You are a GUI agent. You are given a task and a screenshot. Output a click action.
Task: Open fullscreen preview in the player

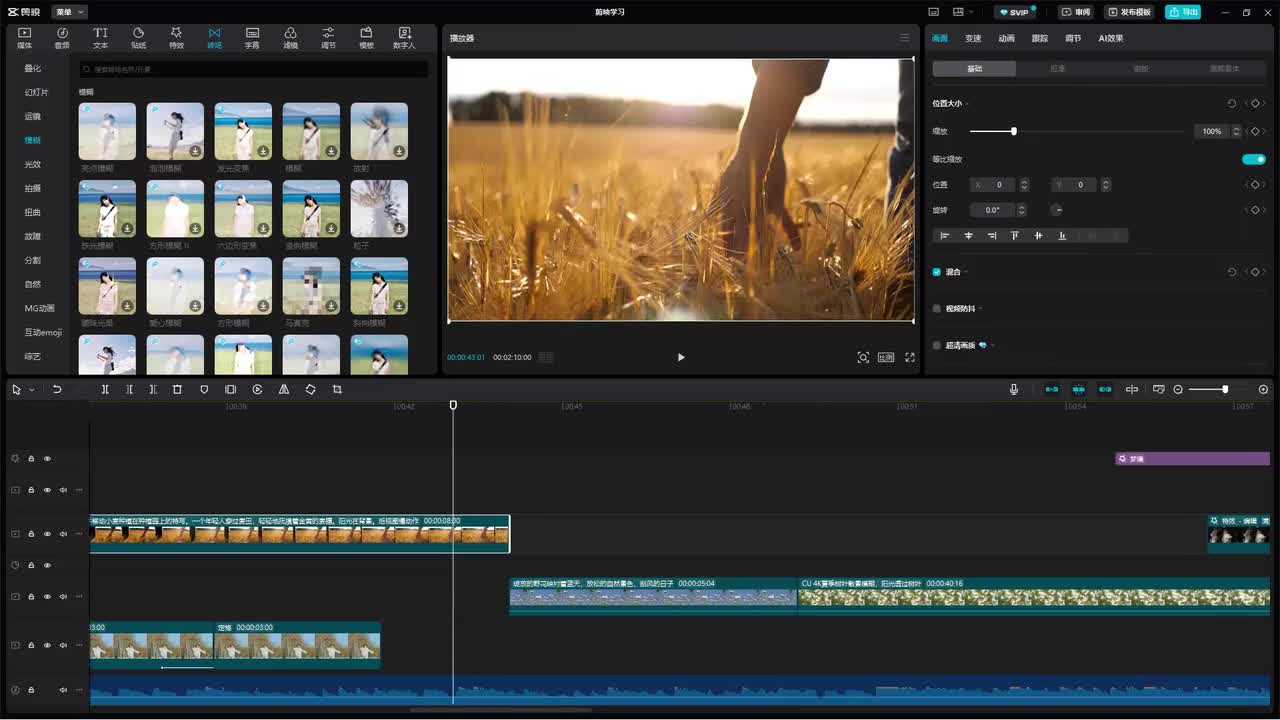pos(910,357)
